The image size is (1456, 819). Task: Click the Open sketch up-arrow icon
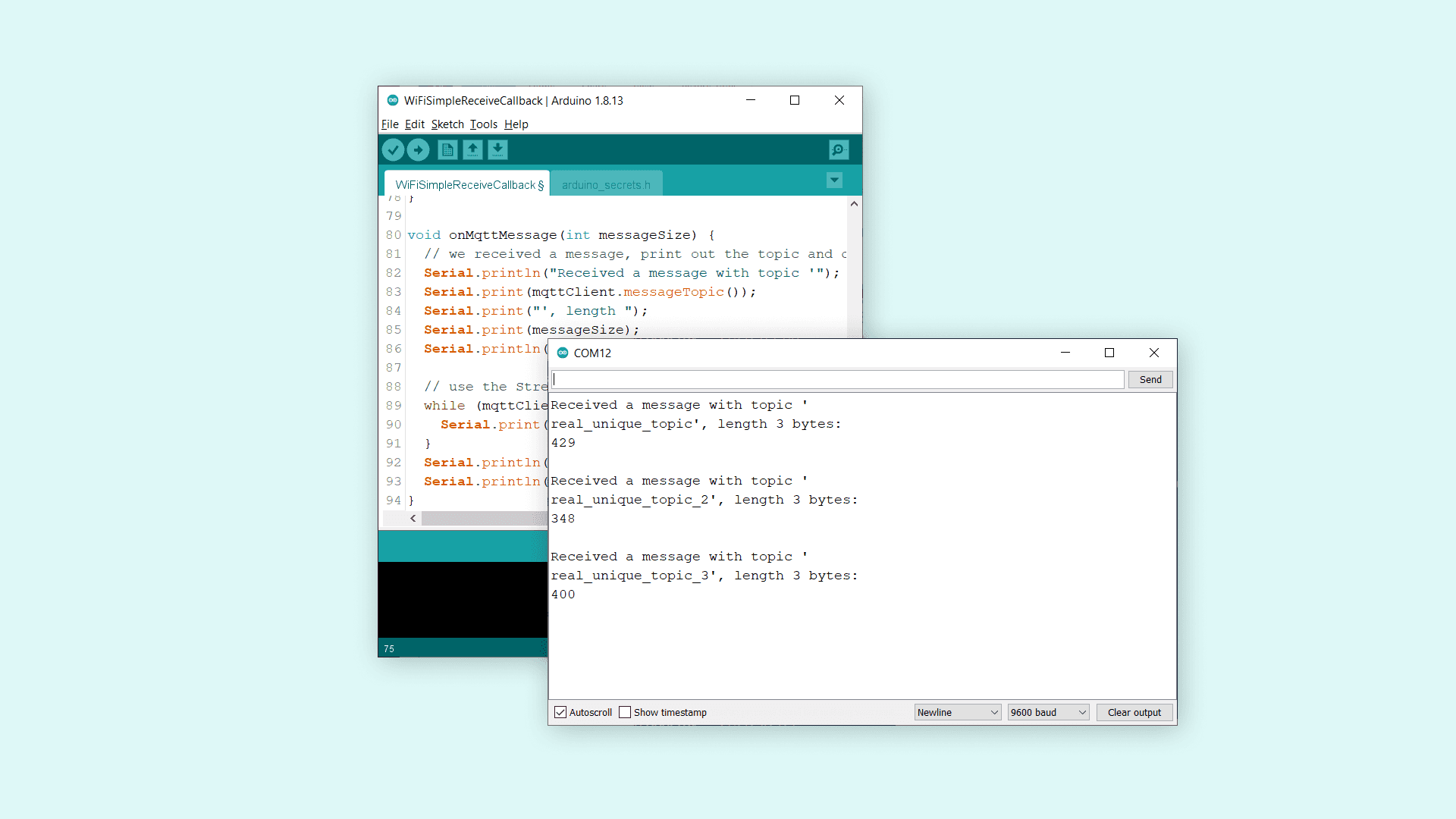point(472,150)
